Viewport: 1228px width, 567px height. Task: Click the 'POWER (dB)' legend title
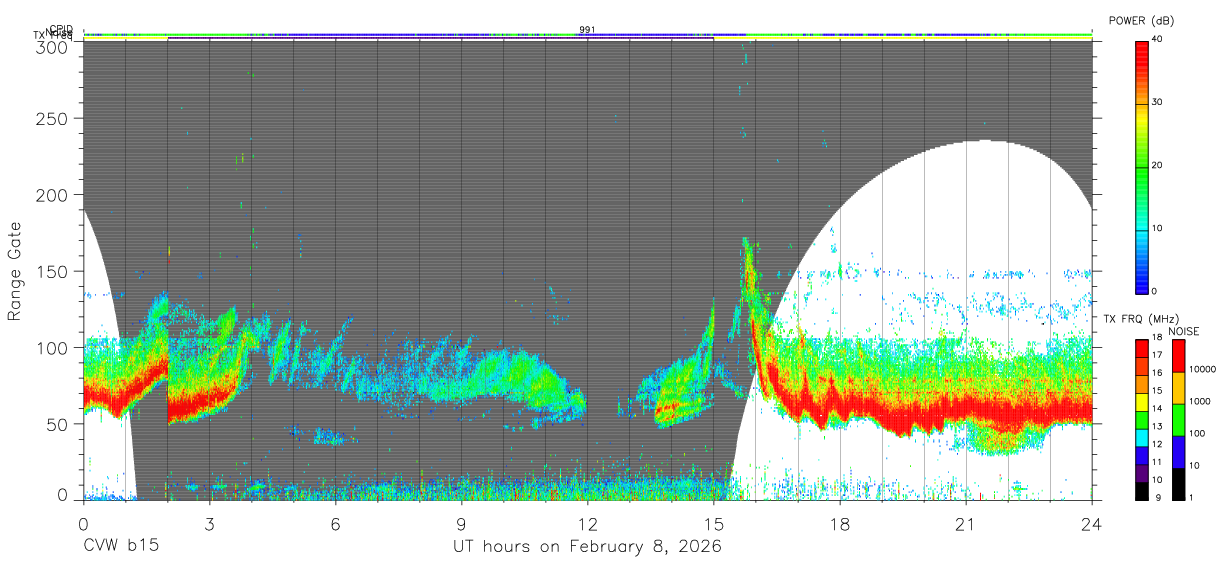[x=1141, y=21]
